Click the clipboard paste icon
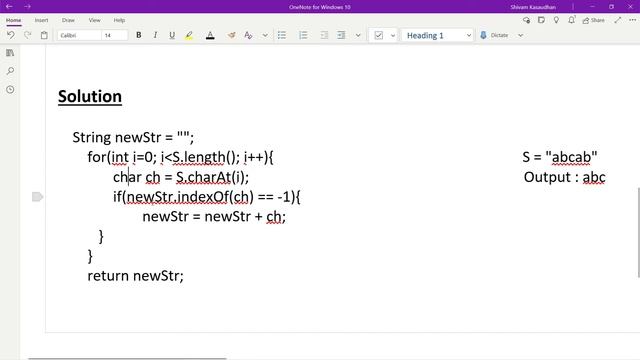 coord(44,35)
